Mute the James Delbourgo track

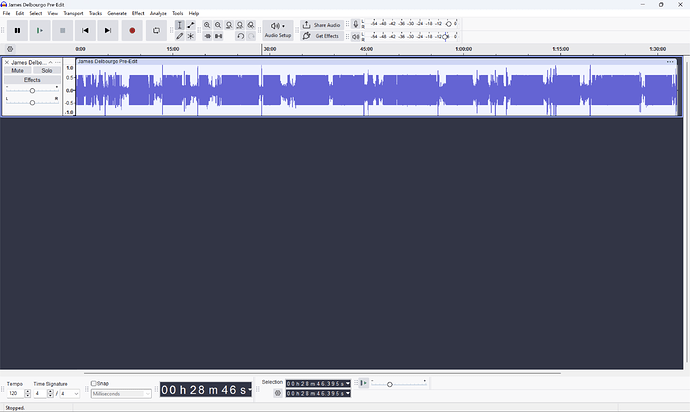pyautogui.click(x=18, y=70)
